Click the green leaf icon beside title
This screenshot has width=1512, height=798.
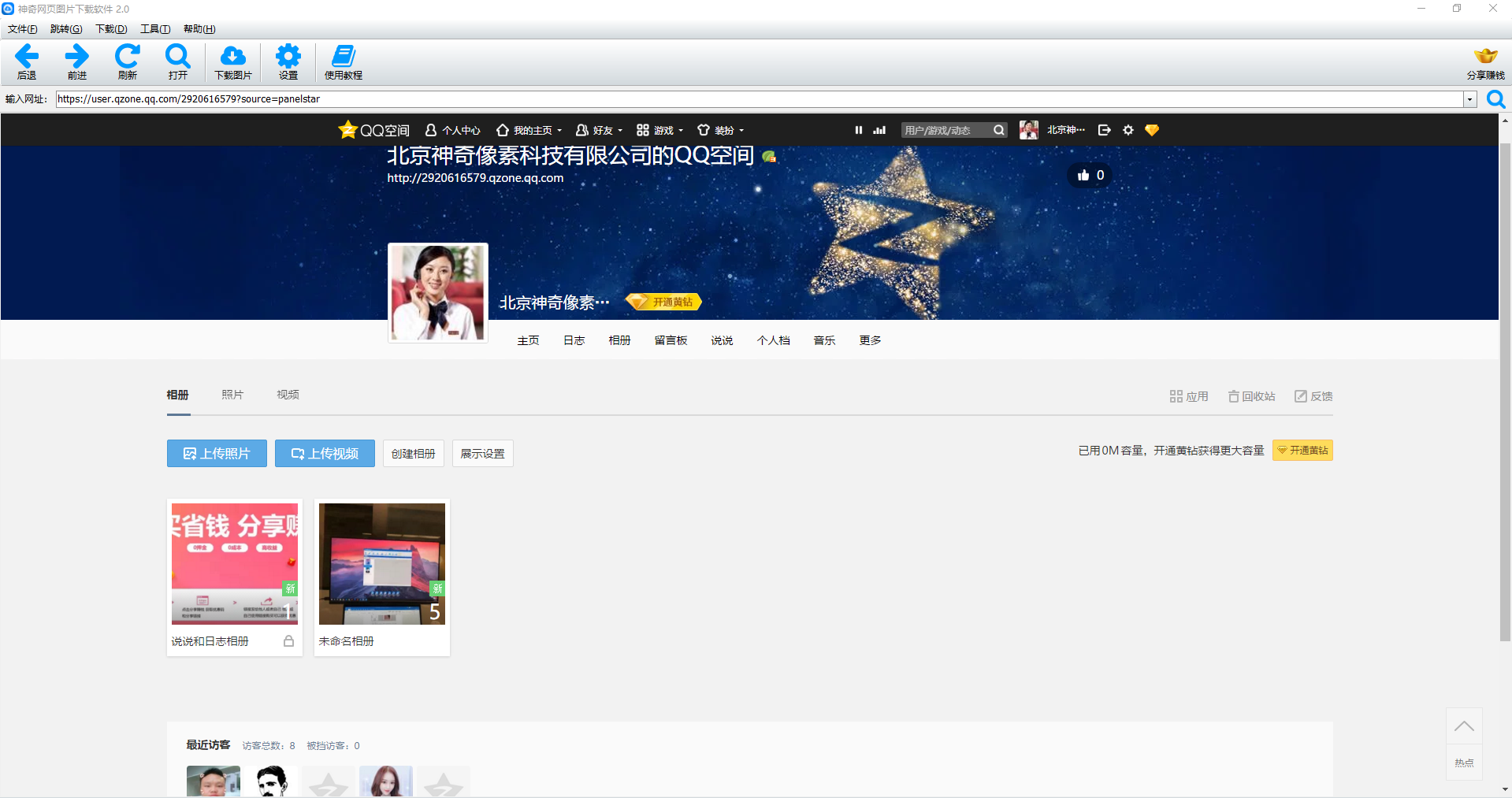coord(770,157)
